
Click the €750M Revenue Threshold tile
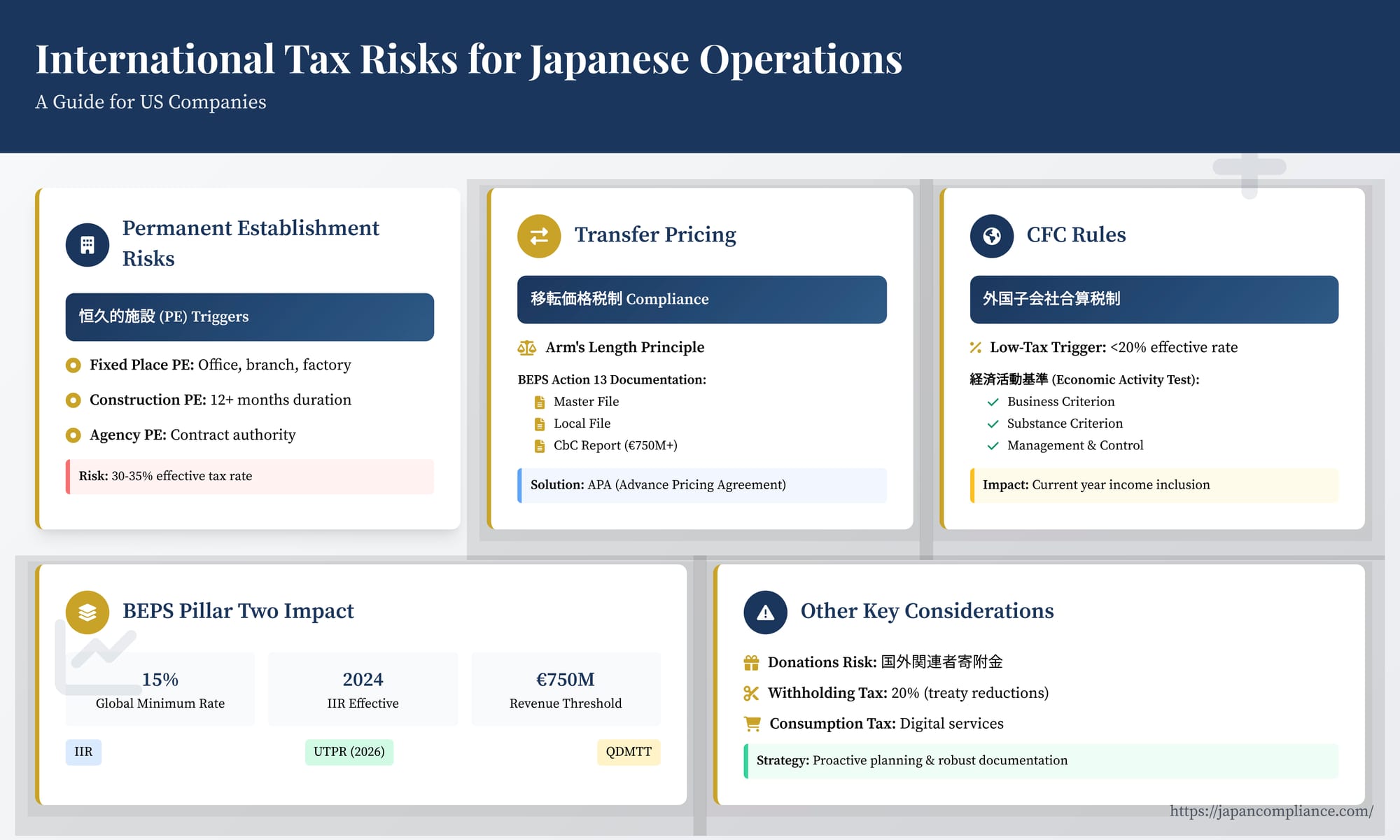pos(566,689)
